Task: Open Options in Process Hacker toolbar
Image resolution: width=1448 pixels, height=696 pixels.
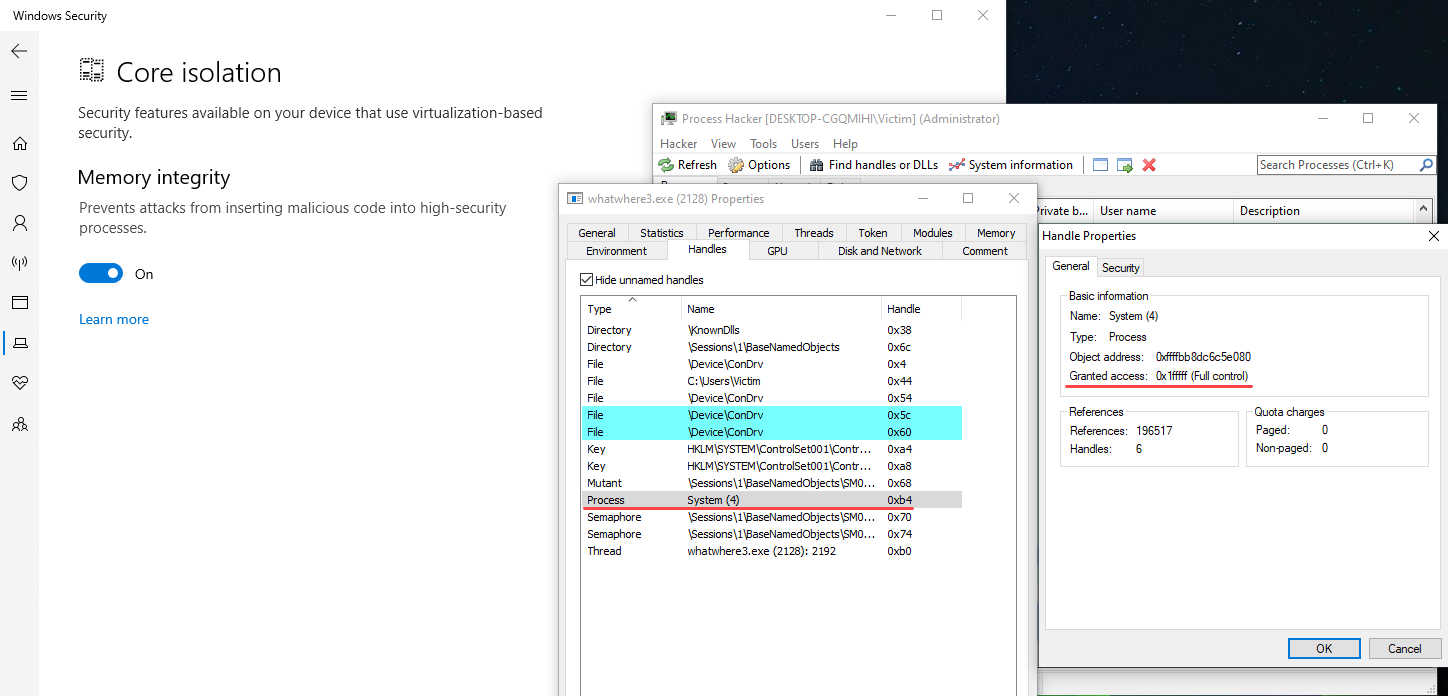Action: point(759,165)
